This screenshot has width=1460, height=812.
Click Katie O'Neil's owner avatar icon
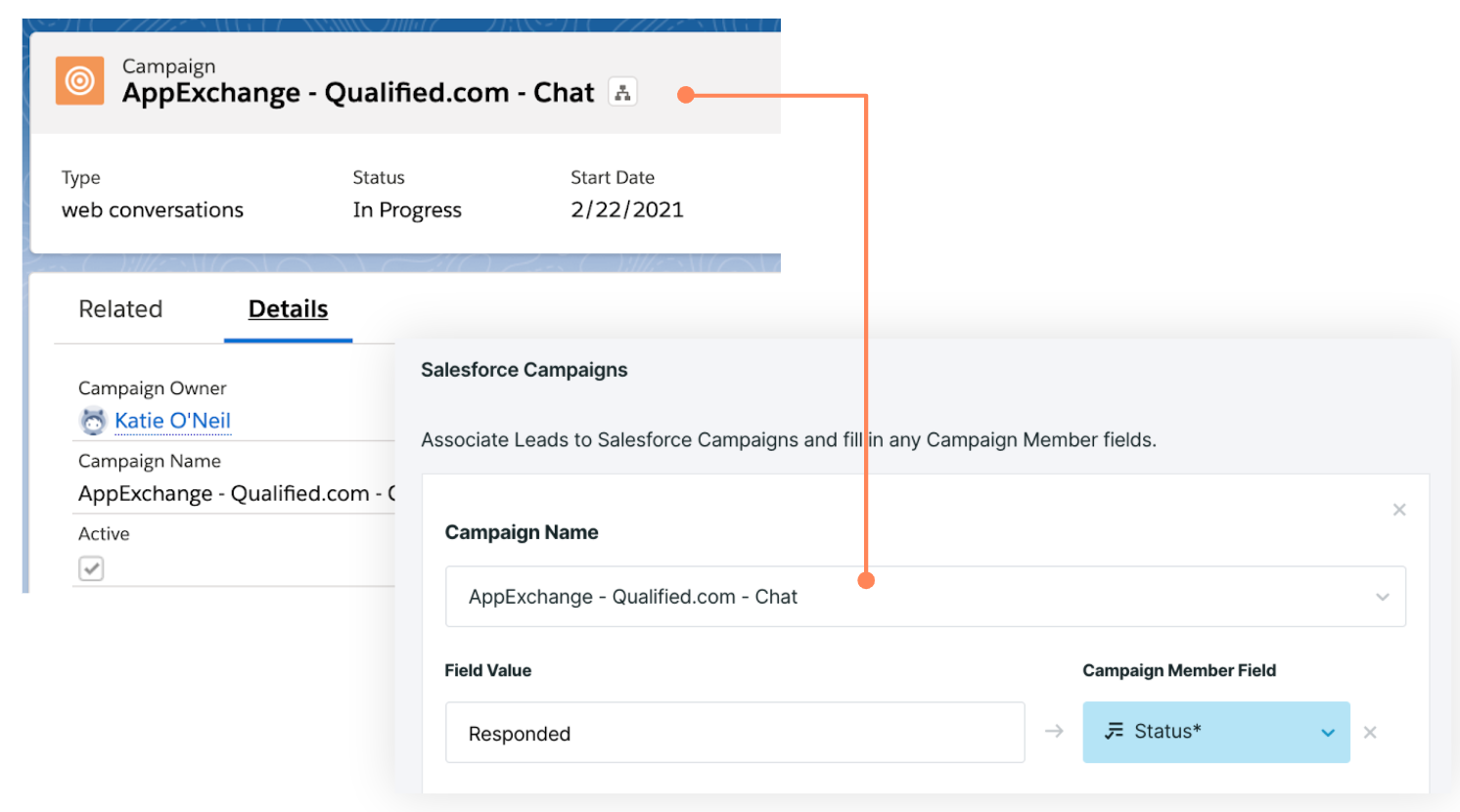coord(93,421)
